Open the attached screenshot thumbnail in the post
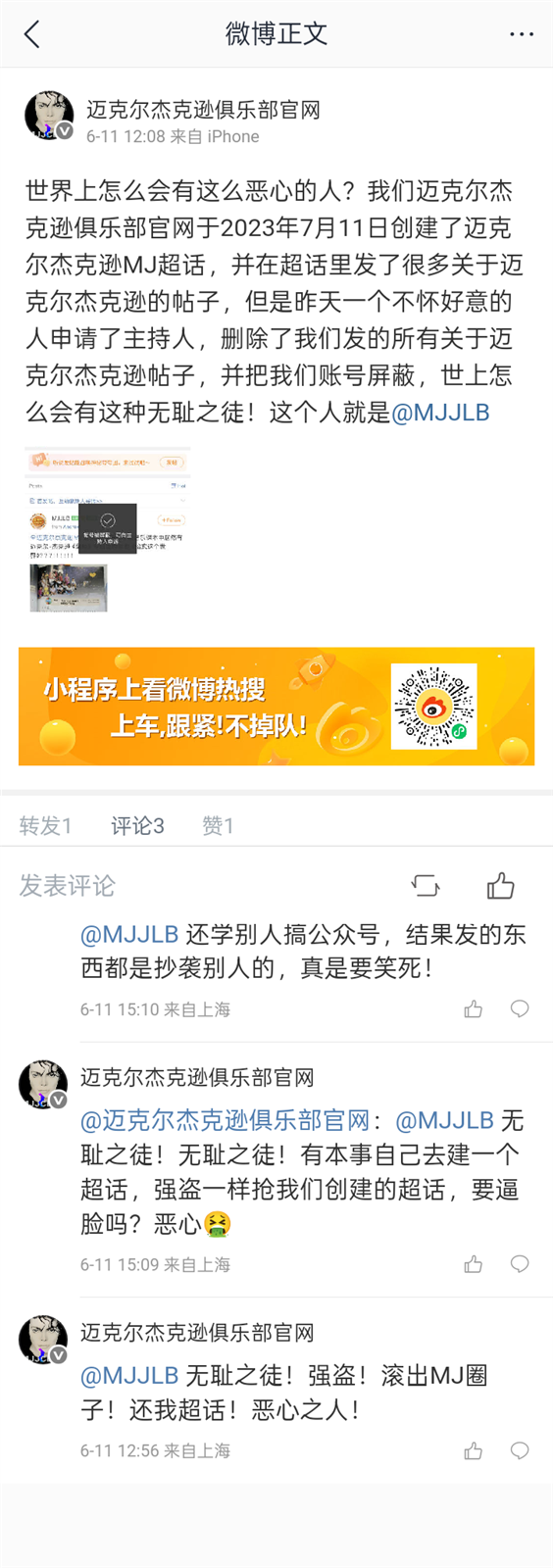The image size is (553, 1568). tap(106, 529)
